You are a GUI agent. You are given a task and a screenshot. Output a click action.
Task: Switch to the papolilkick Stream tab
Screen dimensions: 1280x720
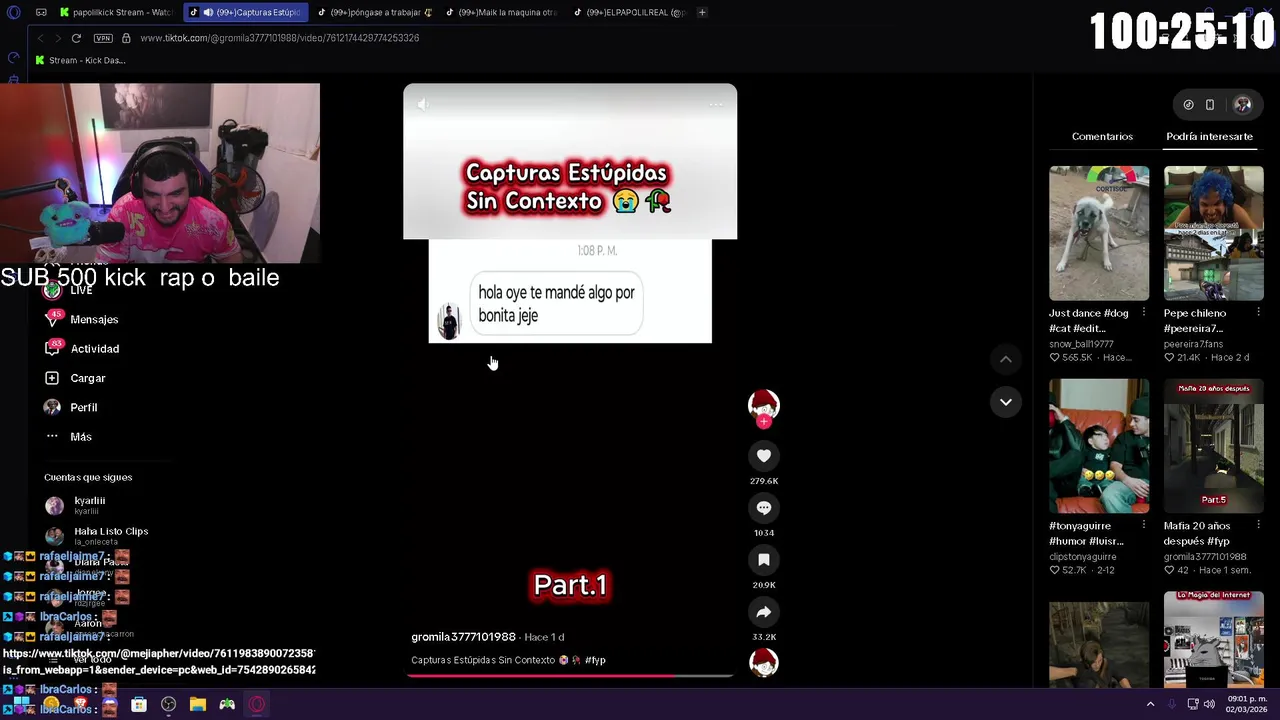click(x=115, y=12)
